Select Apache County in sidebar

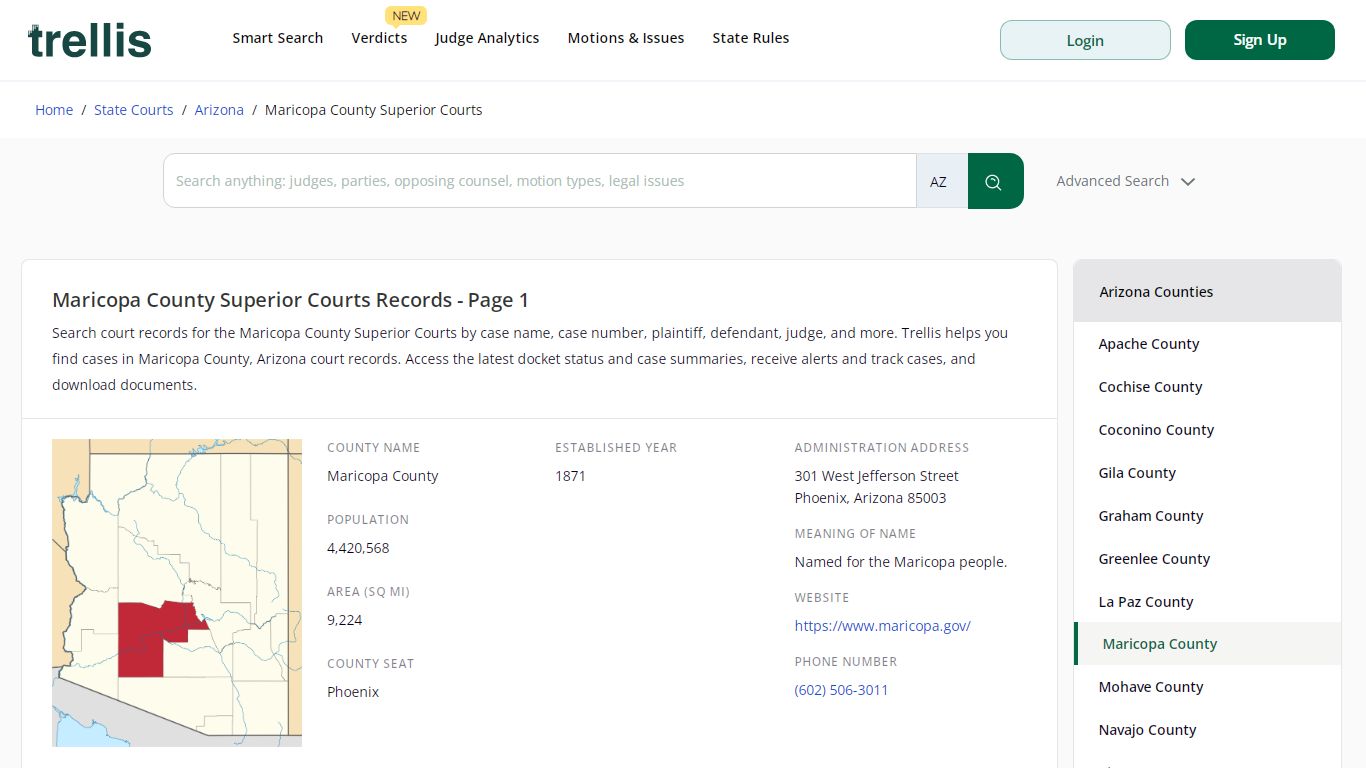1149,344
